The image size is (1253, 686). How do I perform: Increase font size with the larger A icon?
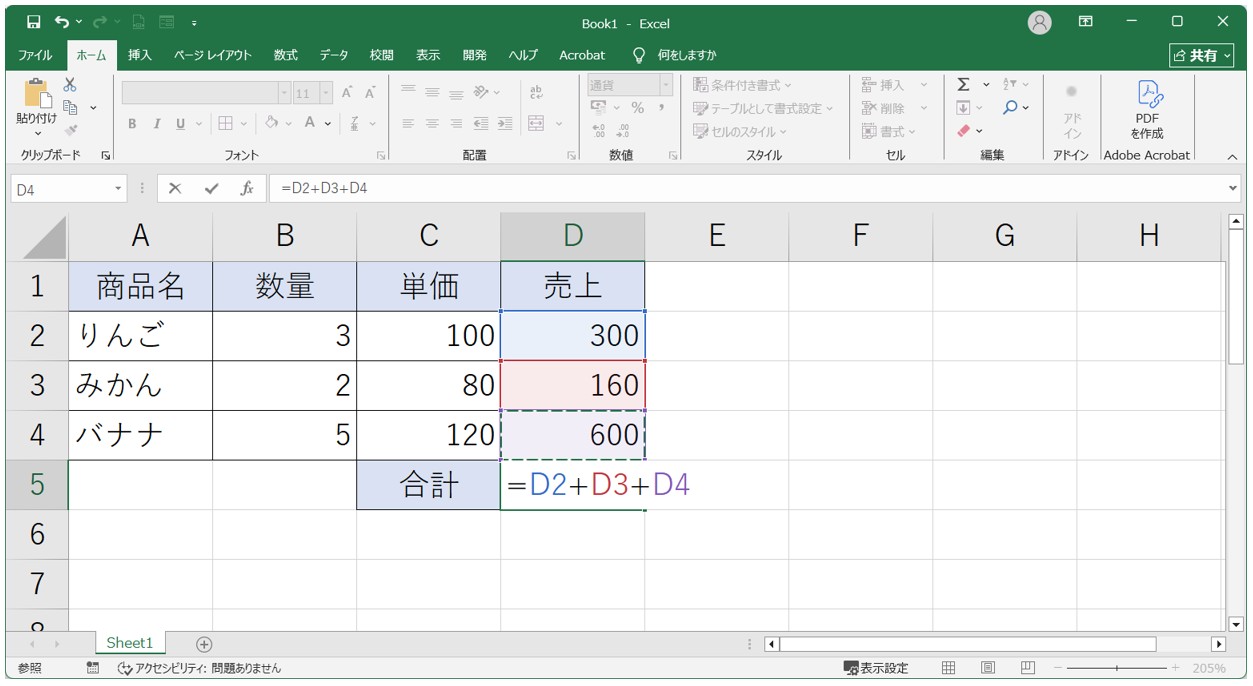(347, 93)
